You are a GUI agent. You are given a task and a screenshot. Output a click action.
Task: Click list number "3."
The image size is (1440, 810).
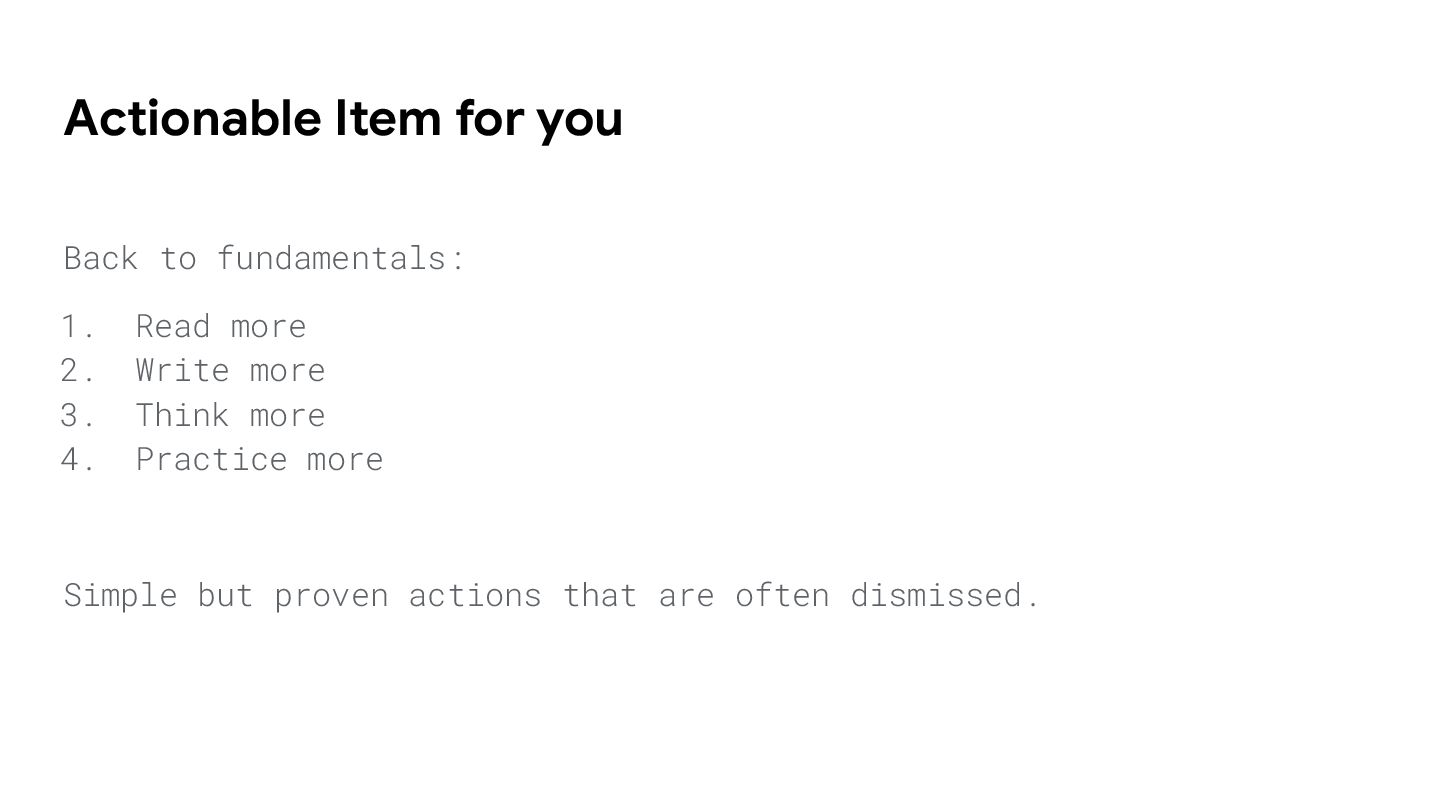pyautogui.click(x=78, y=415)
